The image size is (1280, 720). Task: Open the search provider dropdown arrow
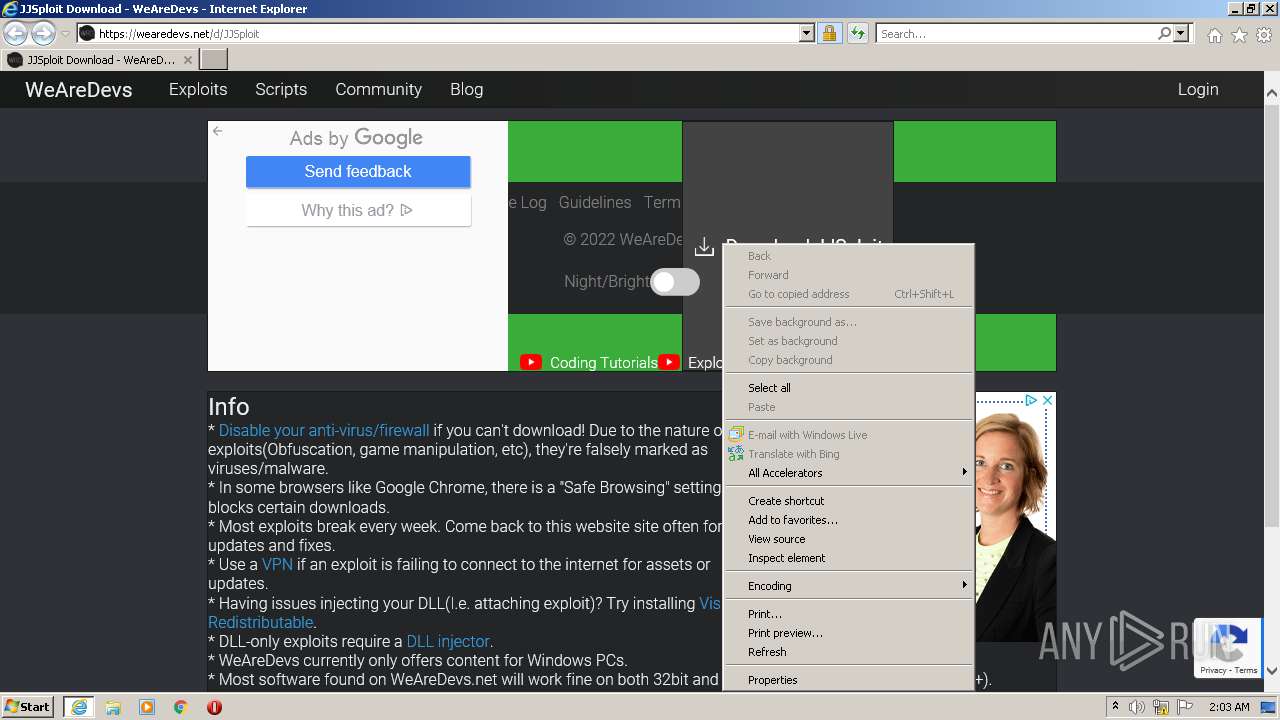tap(1181, 33)
